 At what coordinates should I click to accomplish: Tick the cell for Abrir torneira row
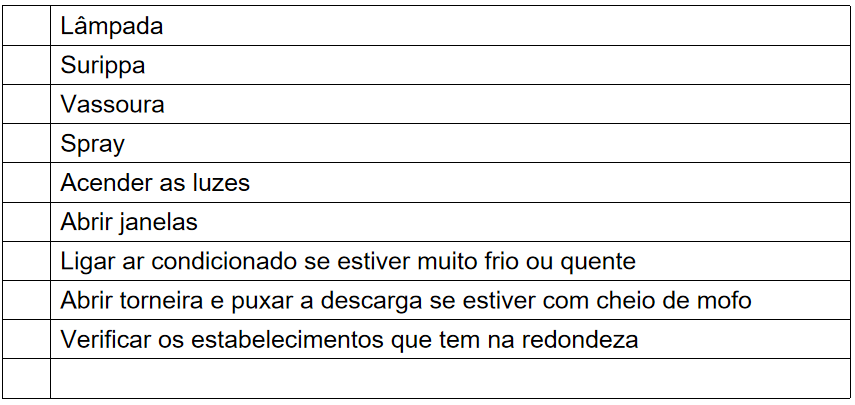[x=27, y=300]
